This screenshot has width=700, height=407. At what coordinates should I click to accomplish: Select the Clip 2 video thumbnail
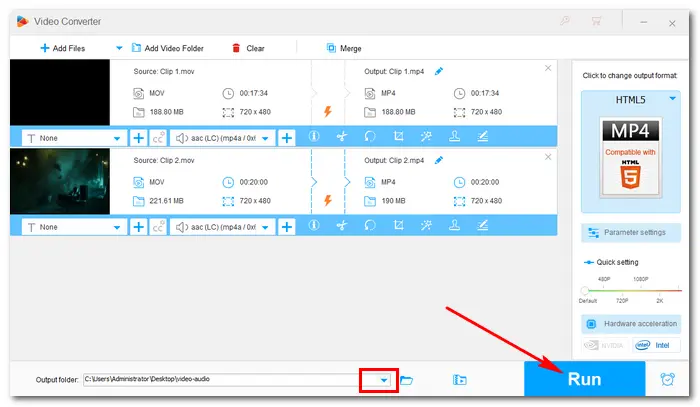click(60, 181)
